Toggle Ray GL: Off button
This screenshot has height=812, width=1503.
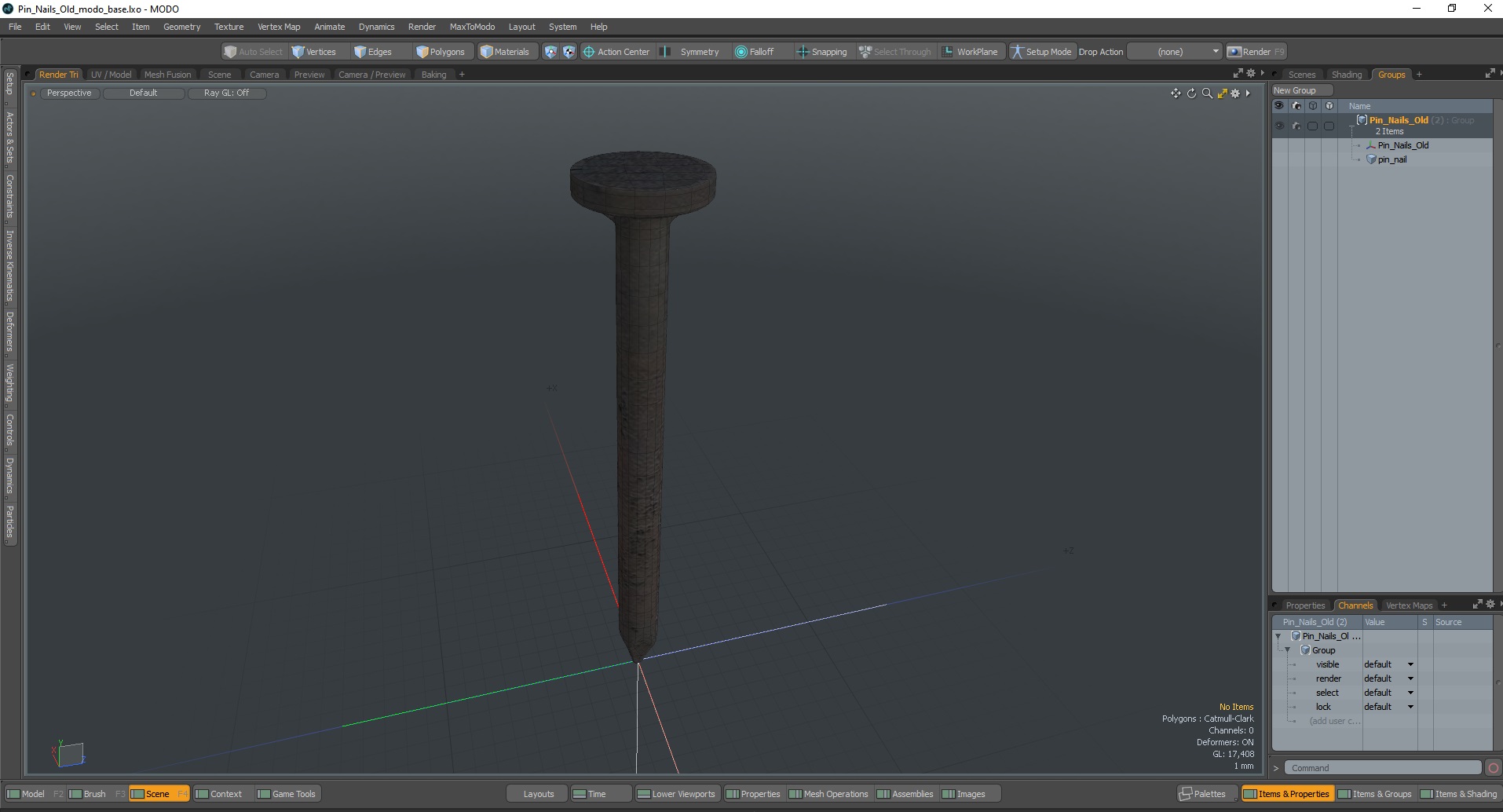(227, 93)
